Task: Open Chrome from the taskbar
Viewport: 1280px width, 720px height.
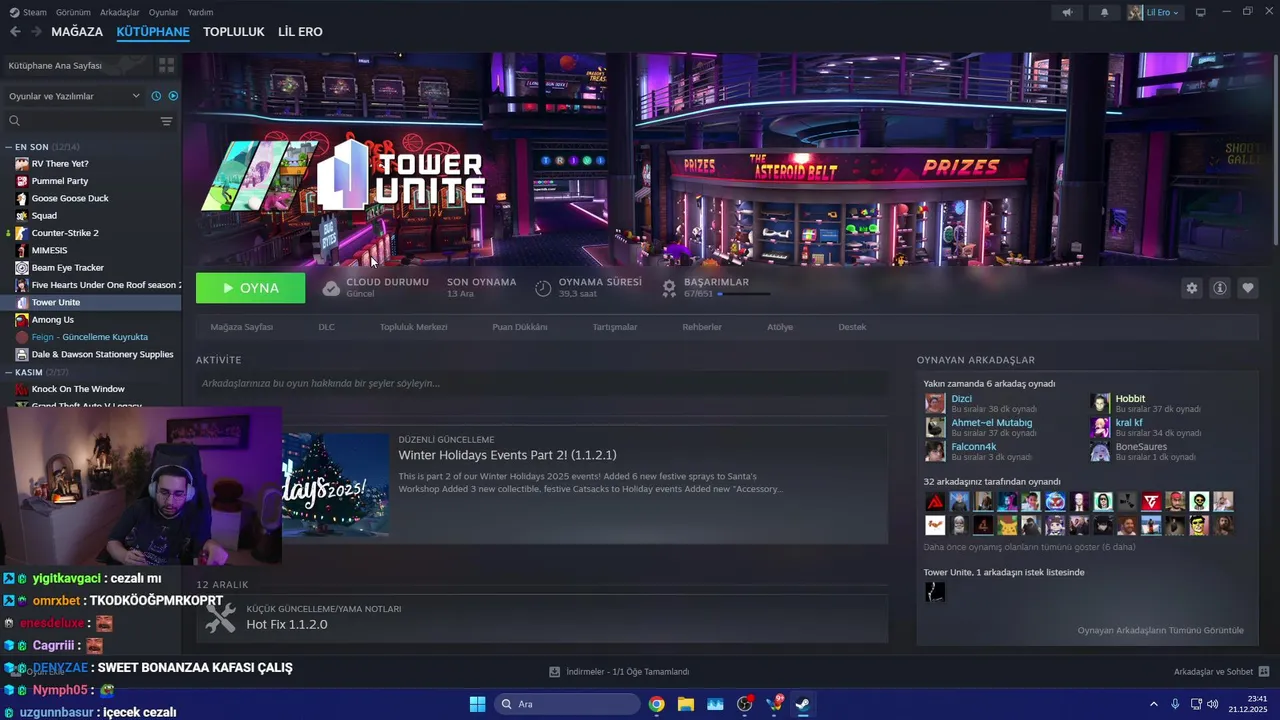Action: pos(656,704)
